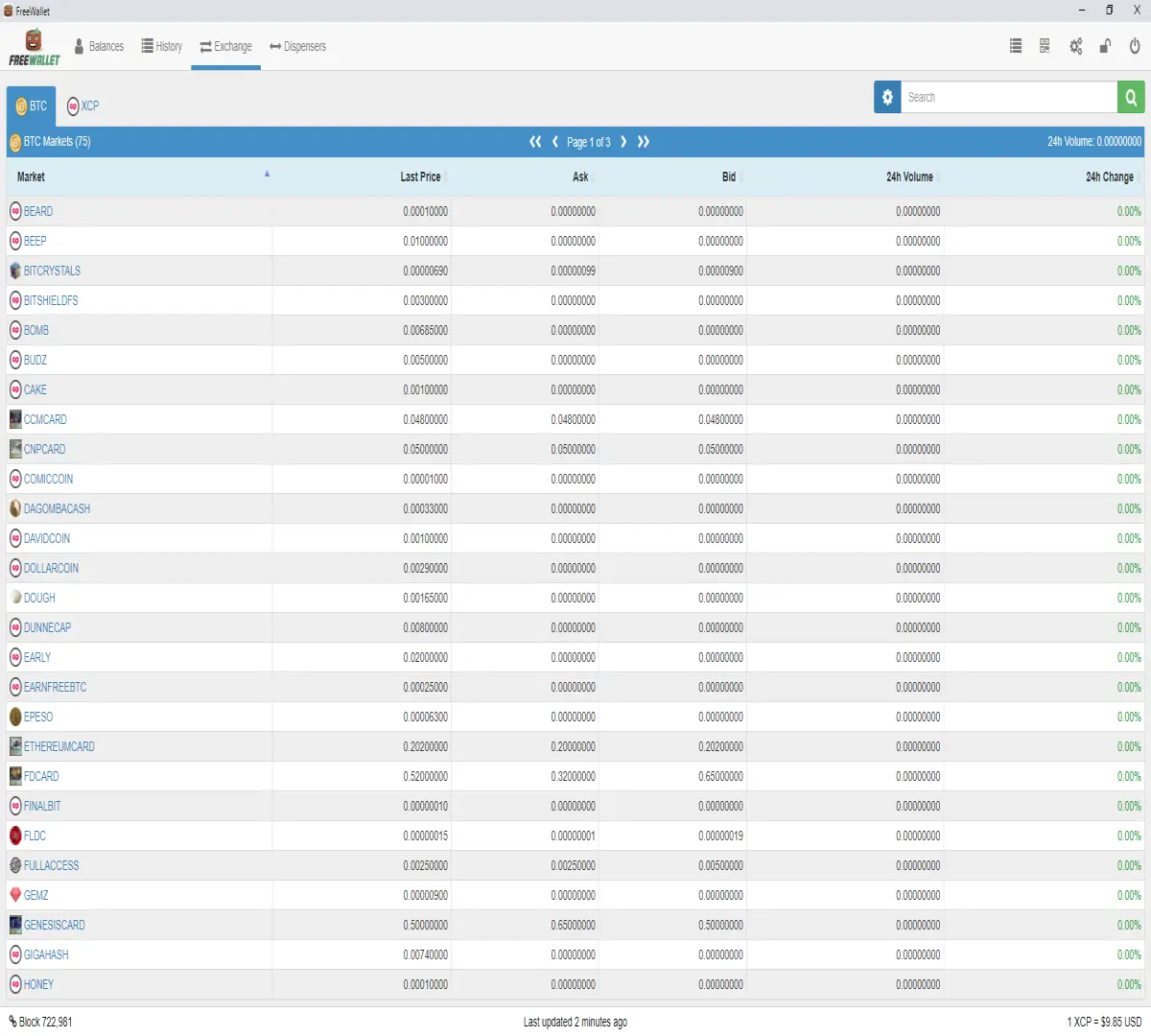Click the Last updated status text
The image size is (1151, 1036).
575,1022
